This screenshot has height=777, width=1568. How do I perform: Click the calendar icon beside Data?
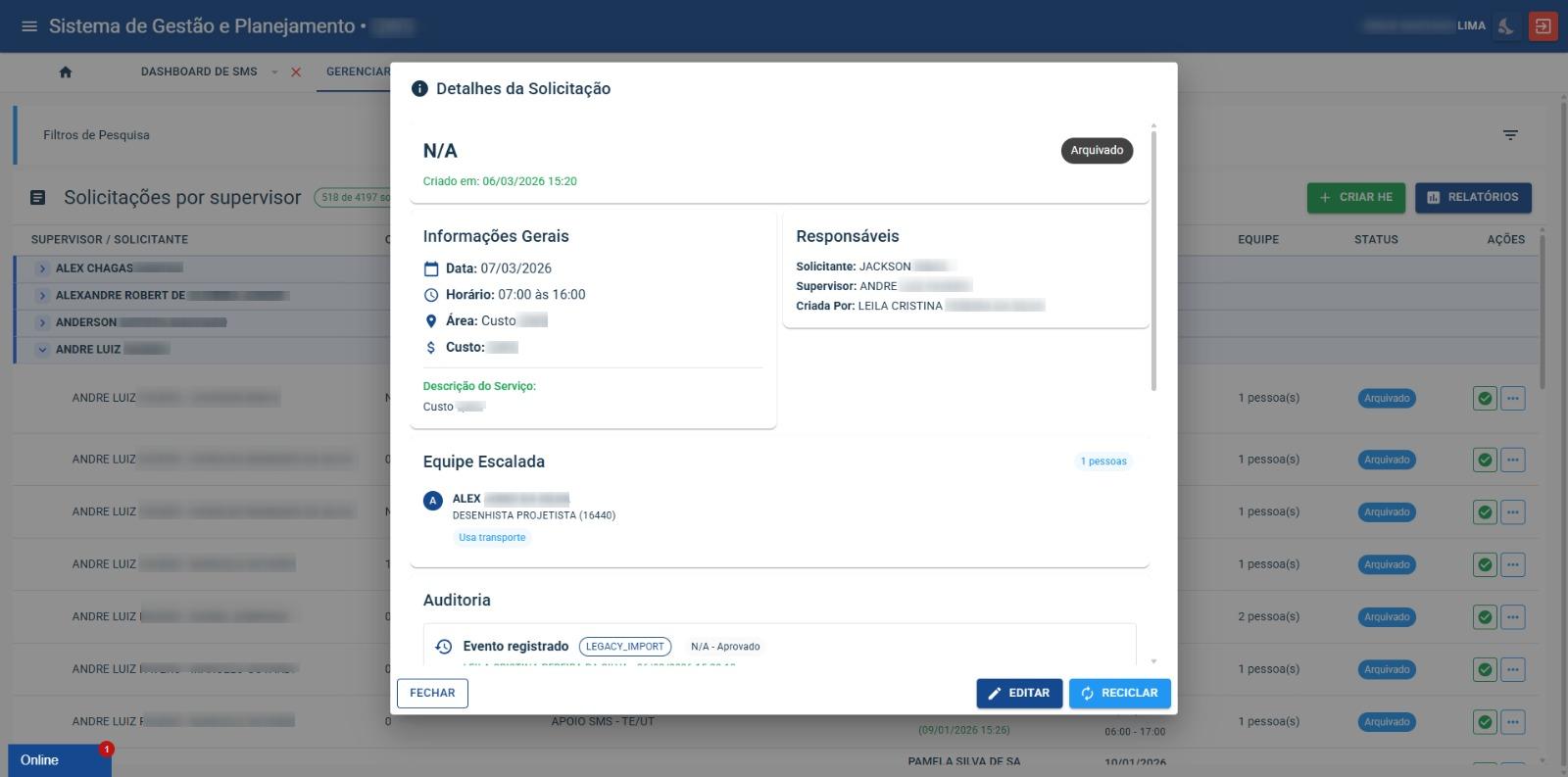(x=431, y=268)
